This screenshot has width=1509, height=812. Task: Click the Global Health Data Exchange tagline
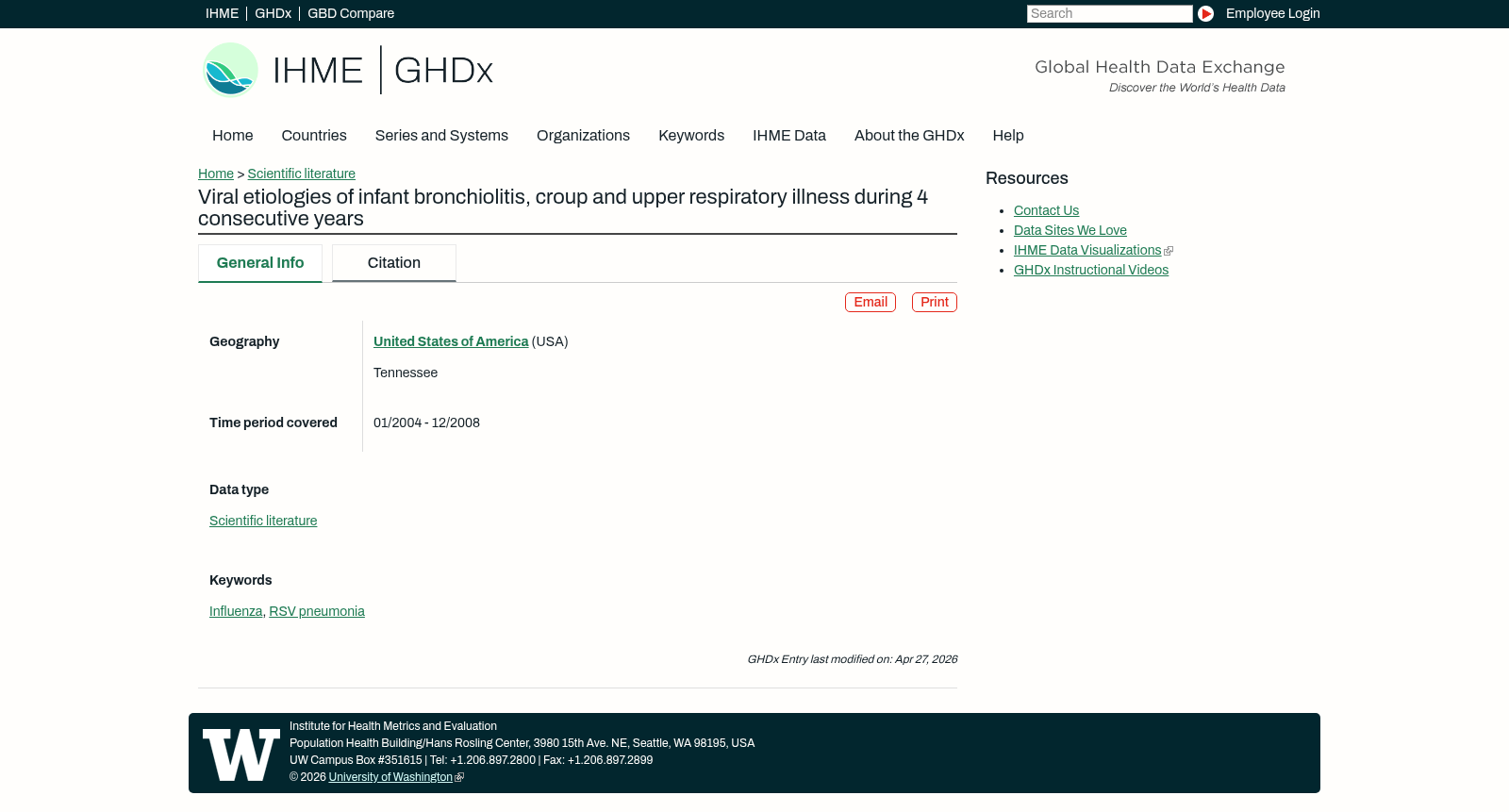pyautogui.click(x=1160, y=68)
